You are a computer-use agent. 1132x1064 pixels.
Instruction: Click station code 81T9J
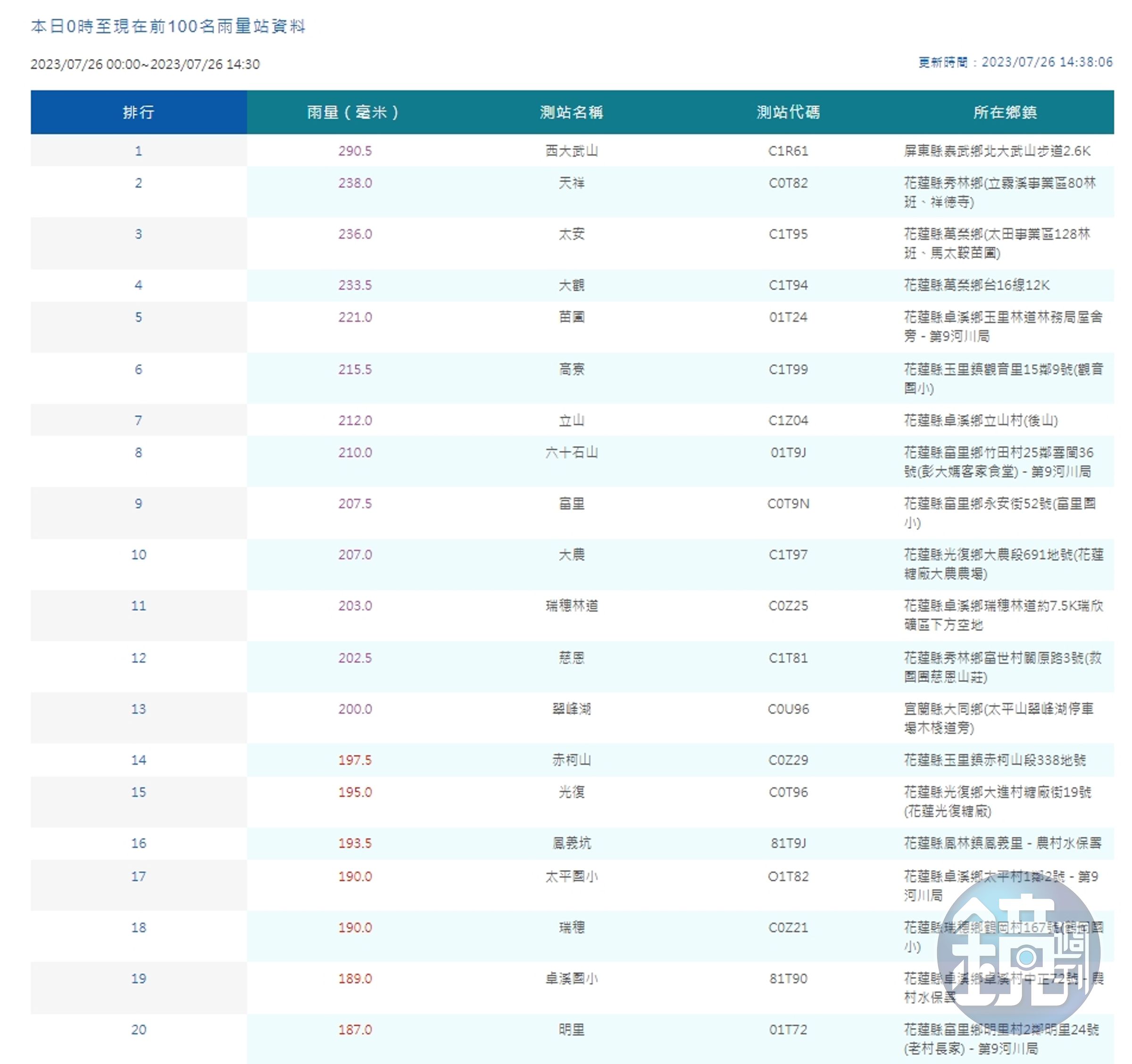pyautogui.click(x=788, y=843)
